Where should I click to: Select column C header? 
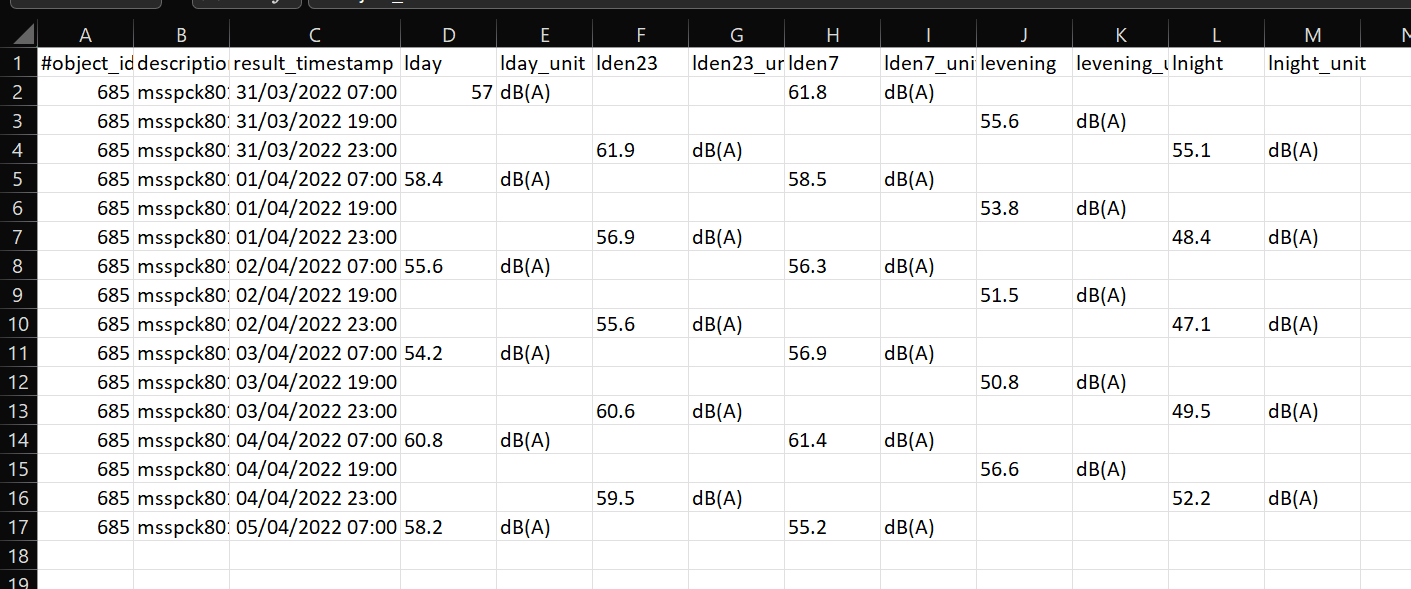(x=315, y=36)
